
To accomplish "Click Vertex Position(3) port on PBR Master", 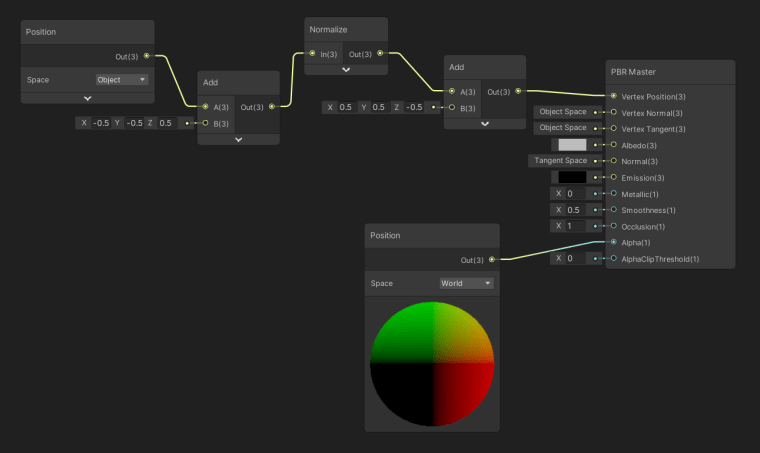I will coord(614,96).
